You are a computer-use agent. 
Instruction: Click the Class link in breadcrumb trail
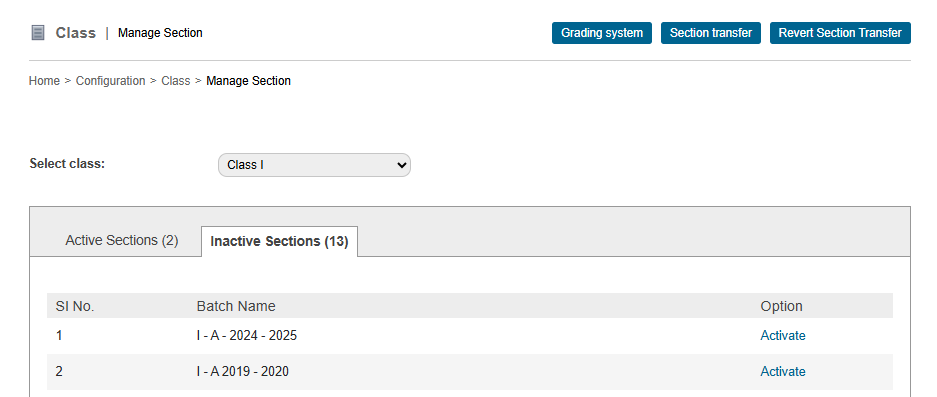point(176,81)
